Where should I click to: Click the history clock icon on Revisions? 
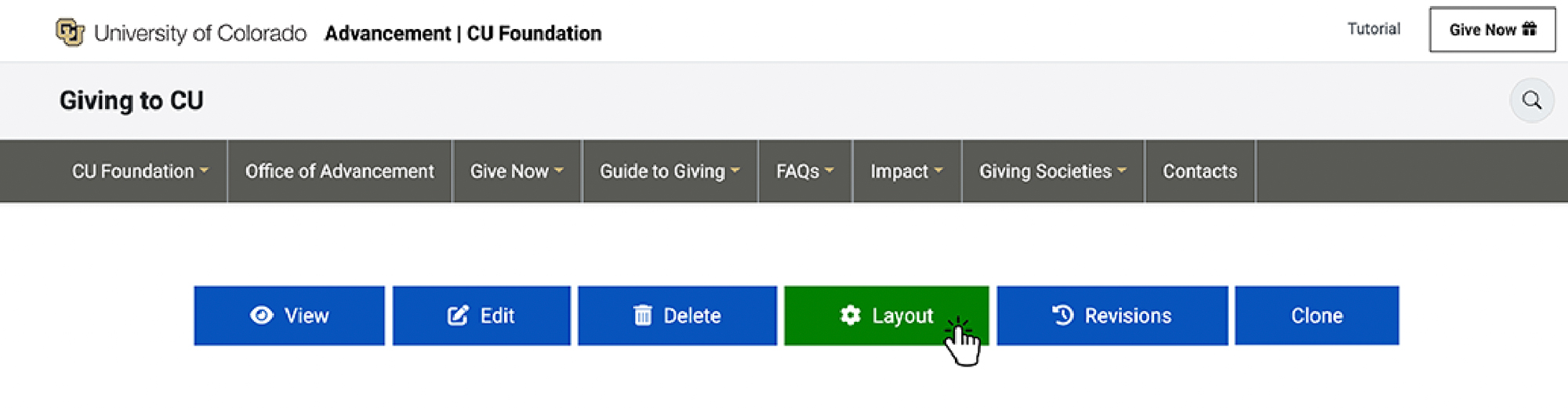coord(1062,316)
